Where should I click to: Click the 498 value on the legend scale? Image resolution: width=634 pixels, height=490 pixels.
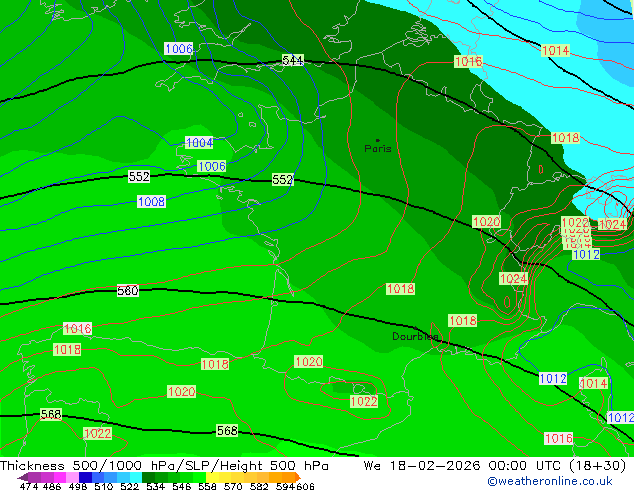click(78, 486)
